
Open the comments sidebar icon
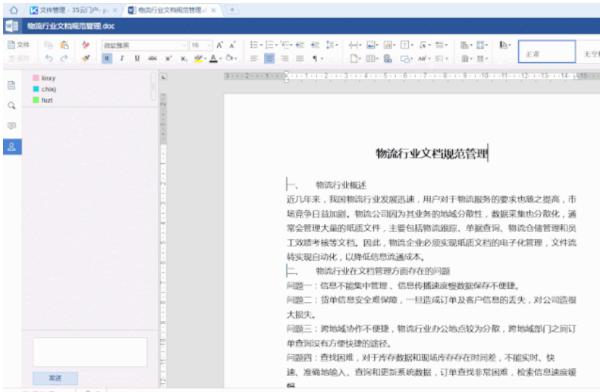12,126
